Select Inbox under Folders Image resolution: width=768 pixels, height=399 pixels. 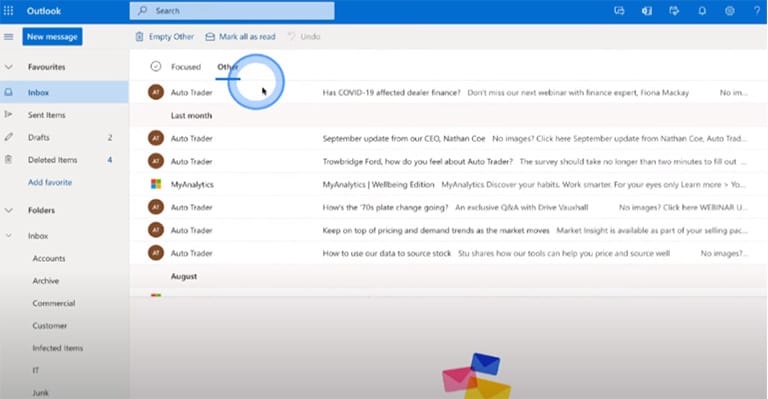[x=38, y=236]
